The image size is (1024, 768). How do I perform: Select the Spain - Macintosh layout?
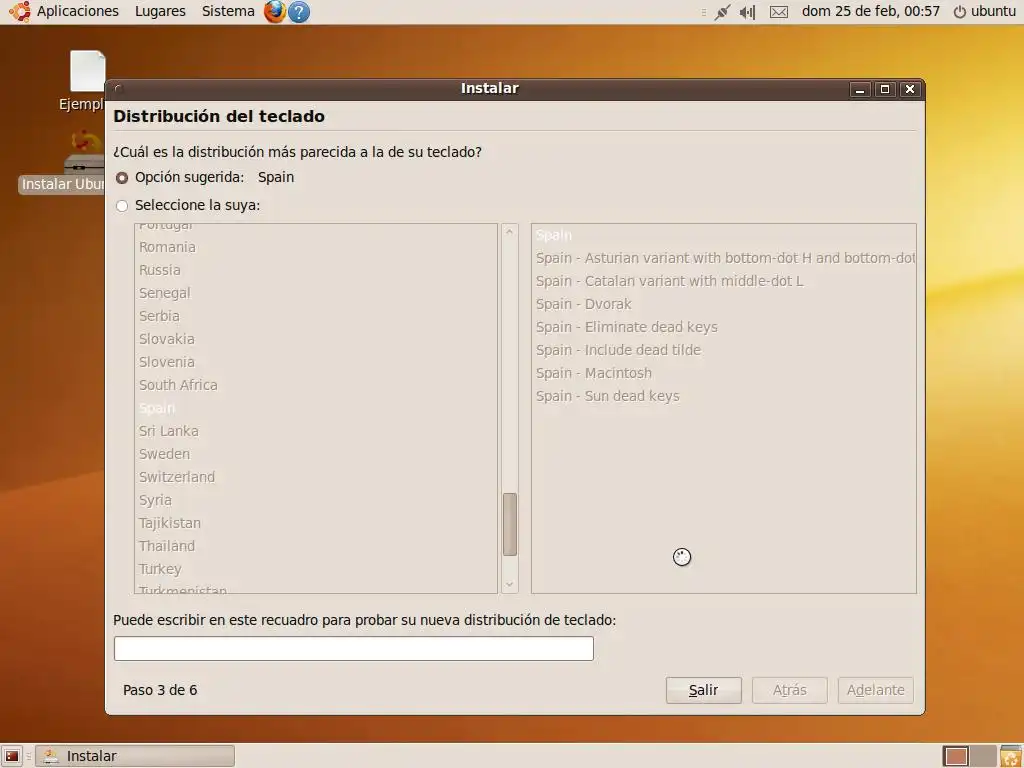tap(724, 374)
